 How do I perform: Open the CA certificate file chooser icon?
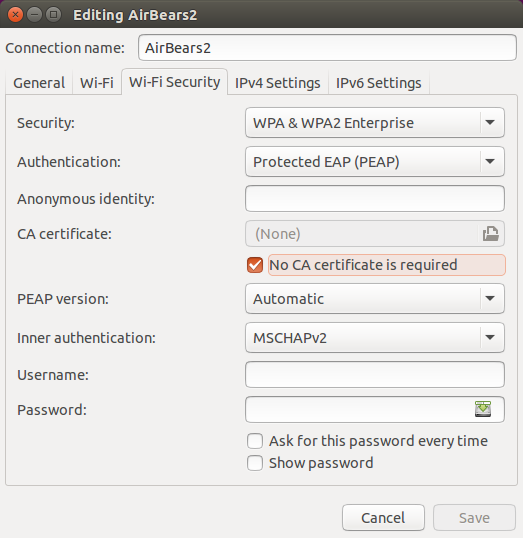(490, 234)
